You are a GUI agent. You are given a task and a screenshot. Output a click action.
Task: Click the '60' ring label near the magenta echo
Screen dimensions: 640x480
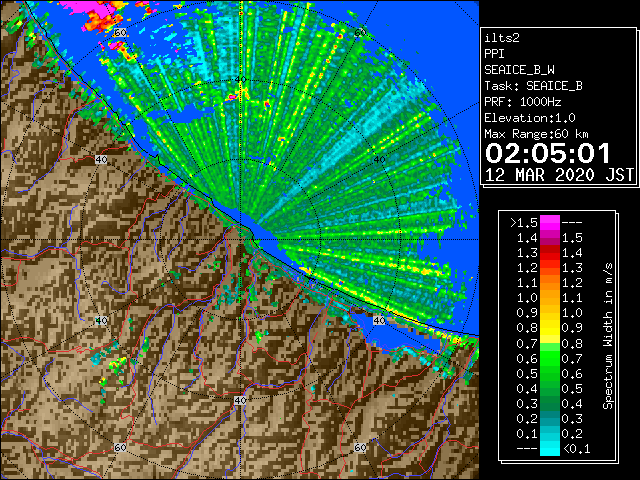(120, 32)
